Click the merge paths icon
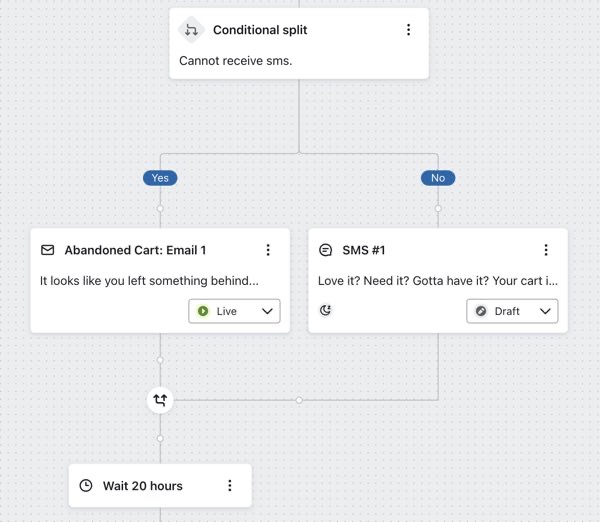 coord(160,400)
